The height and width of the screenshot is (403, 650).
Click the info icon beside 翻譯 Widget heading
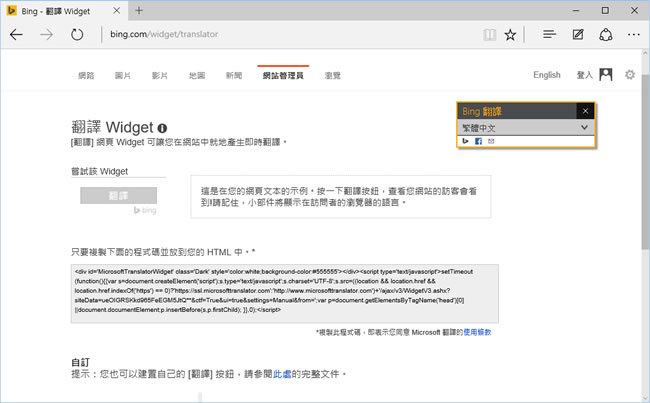[162, 128]
